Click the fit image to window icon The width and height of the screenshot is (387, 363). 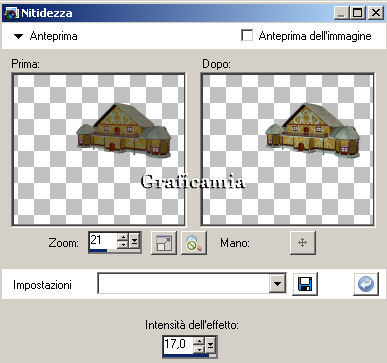click(164, 243)
